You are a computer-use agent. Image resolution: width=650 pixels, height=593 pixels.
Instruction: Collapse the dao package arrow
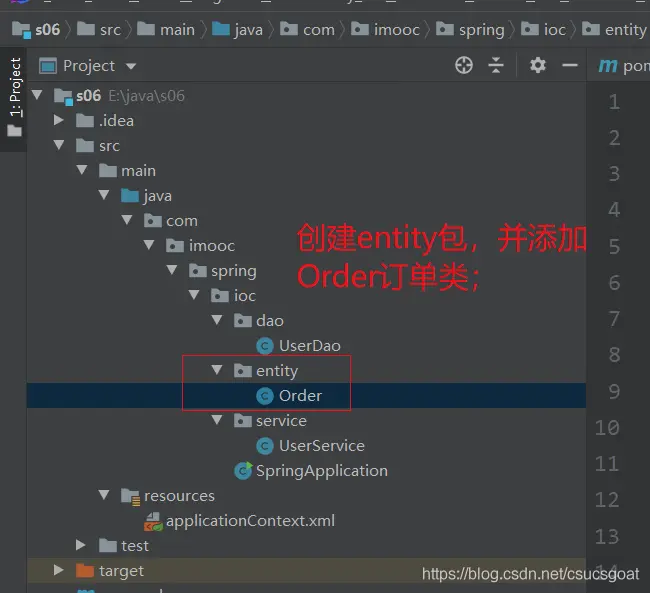pos(217,320)
